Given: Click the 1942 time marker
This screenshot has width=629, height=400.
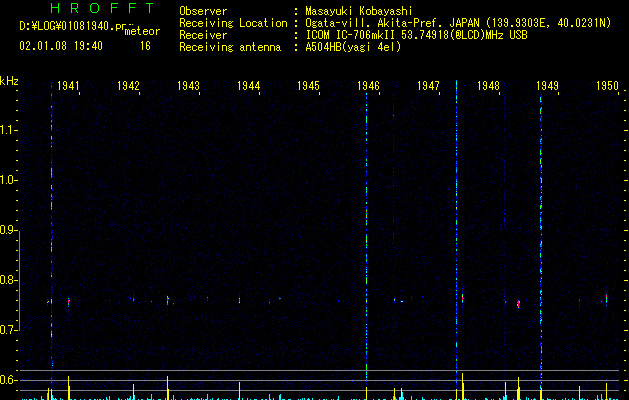Looking at the screenshot, I should (128, 85).
